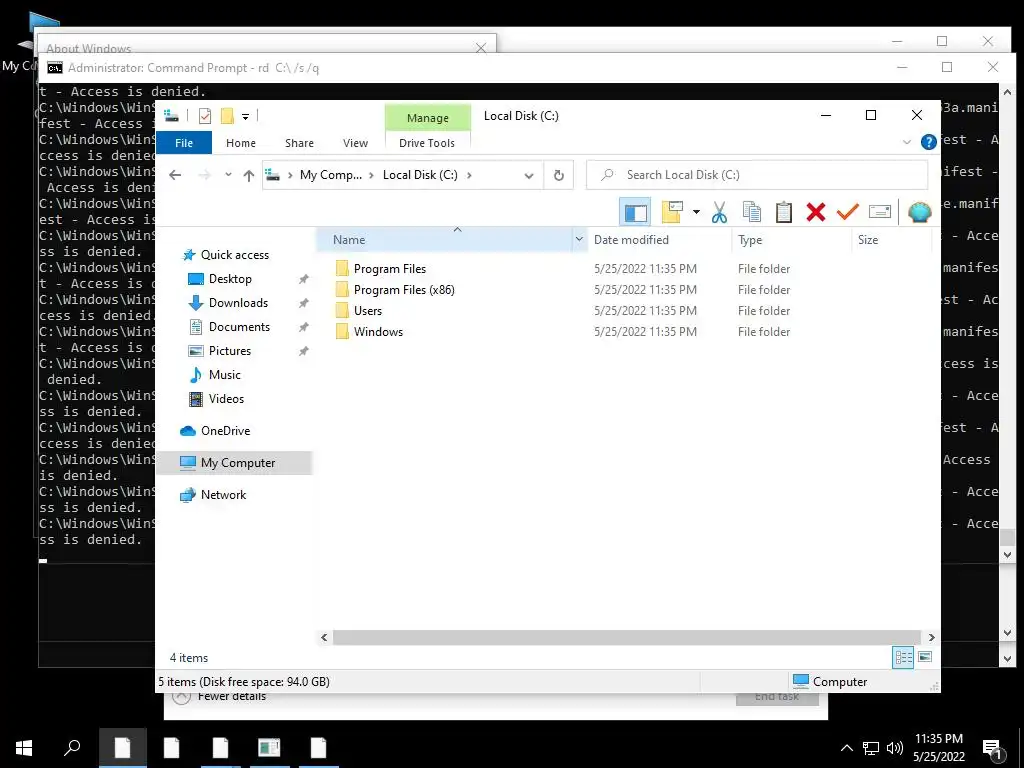This screenshot has height=768, width=1024.
Task: Open the recent locations dropdown
Action: pos(228,175)
